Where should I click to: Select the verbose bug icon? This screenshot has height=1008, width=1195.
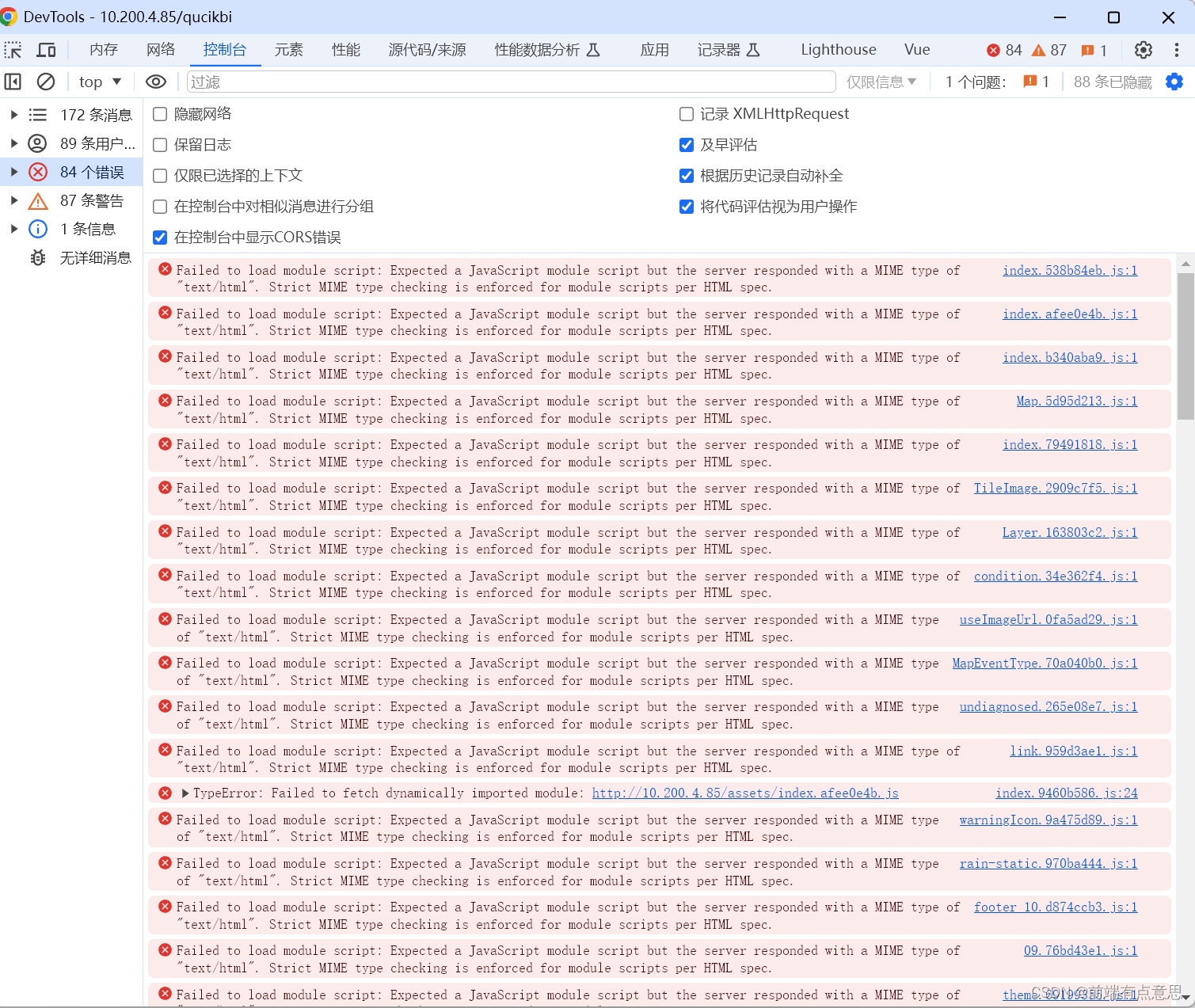pyautogui.click(x=38, y=257)
